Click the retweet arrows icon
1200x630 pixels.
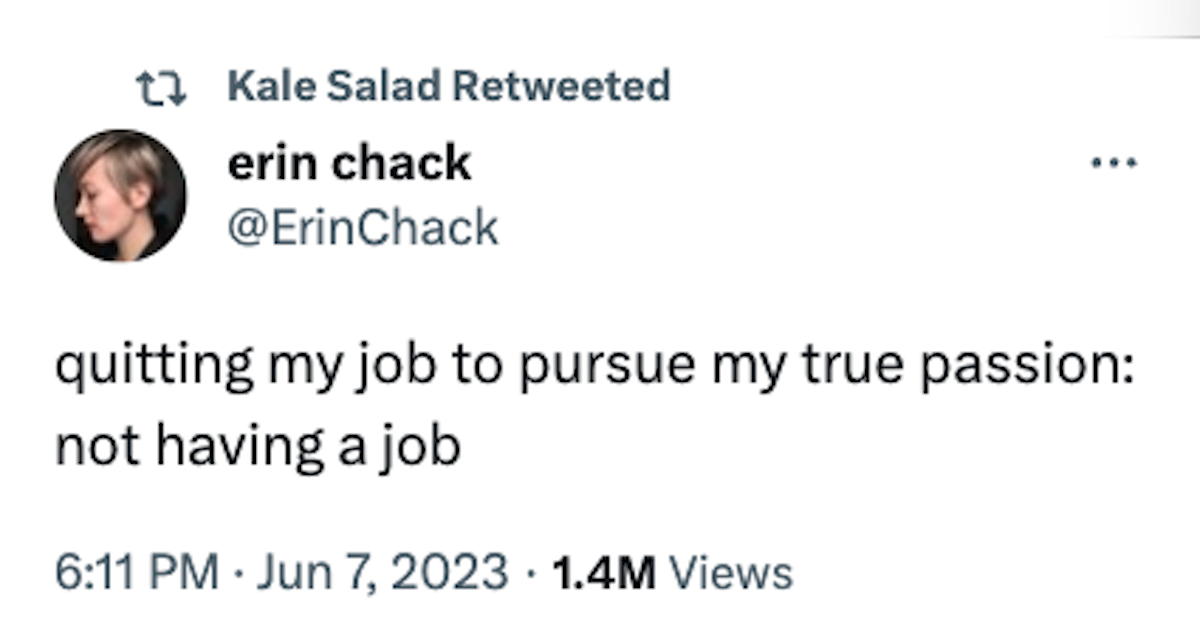(x=161, y=89)
